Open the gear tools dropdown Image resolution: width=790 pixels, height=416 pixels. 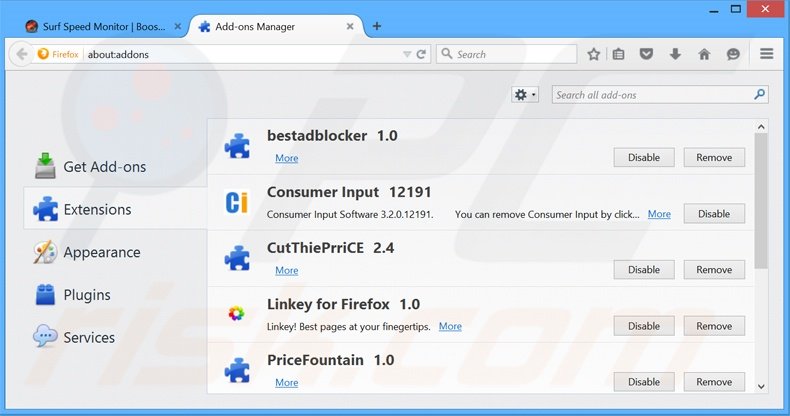point(525,94)
